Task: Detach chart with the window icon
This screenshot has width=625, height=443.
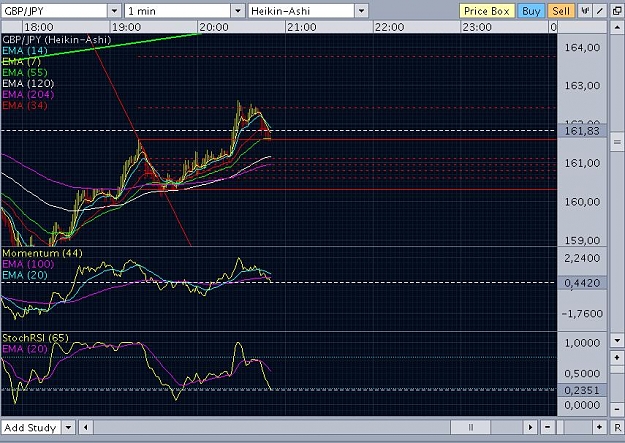Action: pos(617,11)
